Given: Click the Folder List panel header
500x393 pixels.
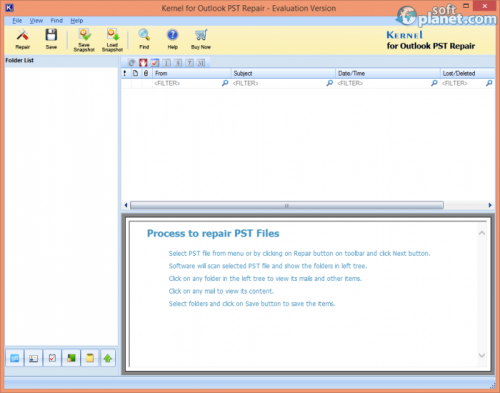Looking at the screenshot, I should (61, 61).
